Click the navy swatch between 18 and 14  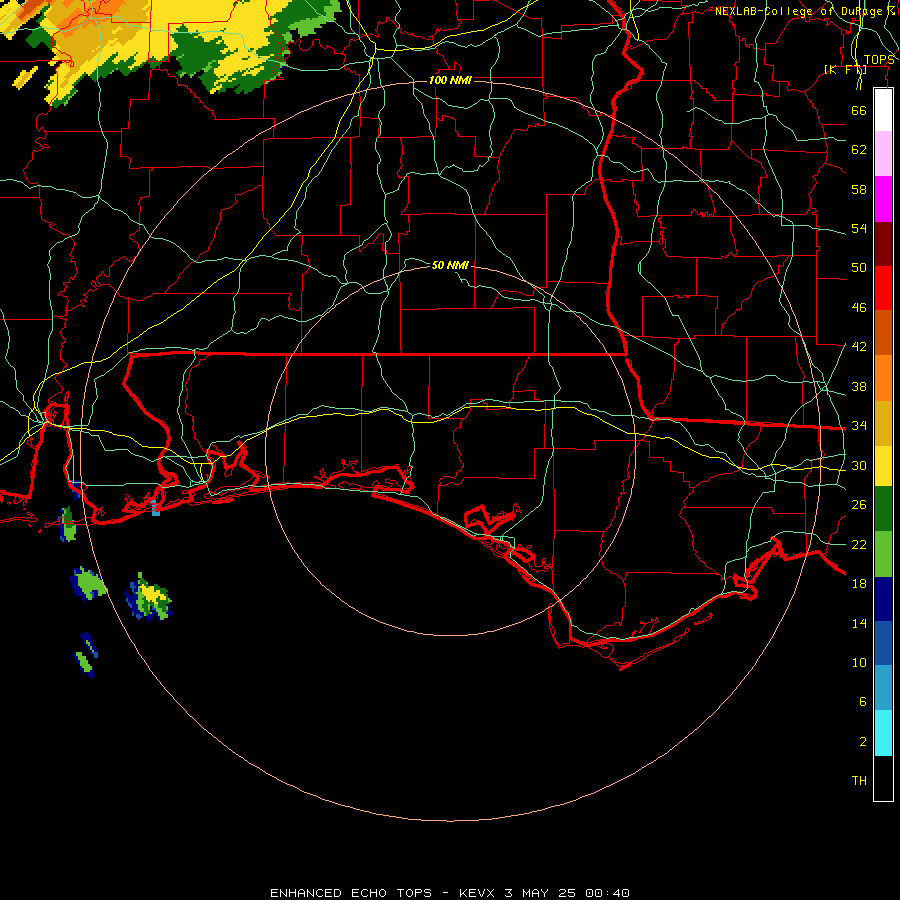click(883, 599)
